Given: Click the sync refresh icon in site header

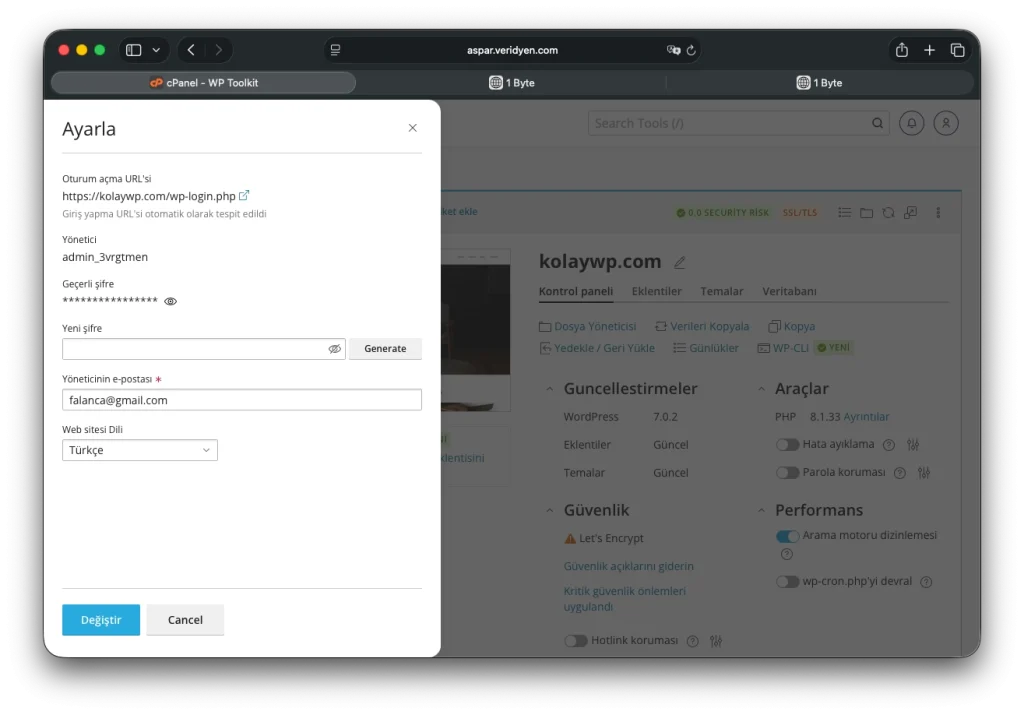Looking at the screenshot, I should tap(888, 213).
